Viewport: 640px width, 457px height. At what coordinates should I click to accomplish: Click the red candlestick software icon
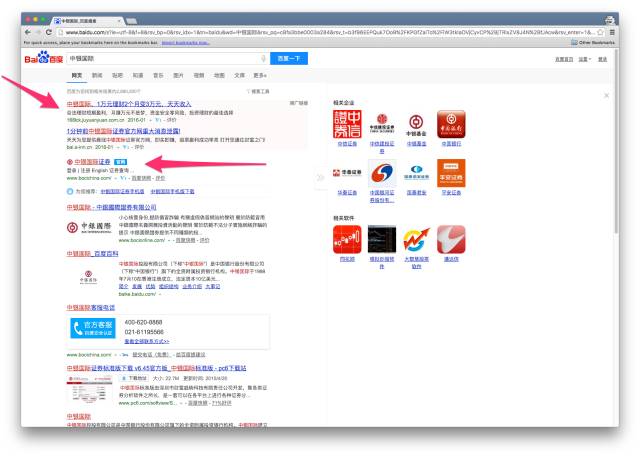click(x=347, y=239)
